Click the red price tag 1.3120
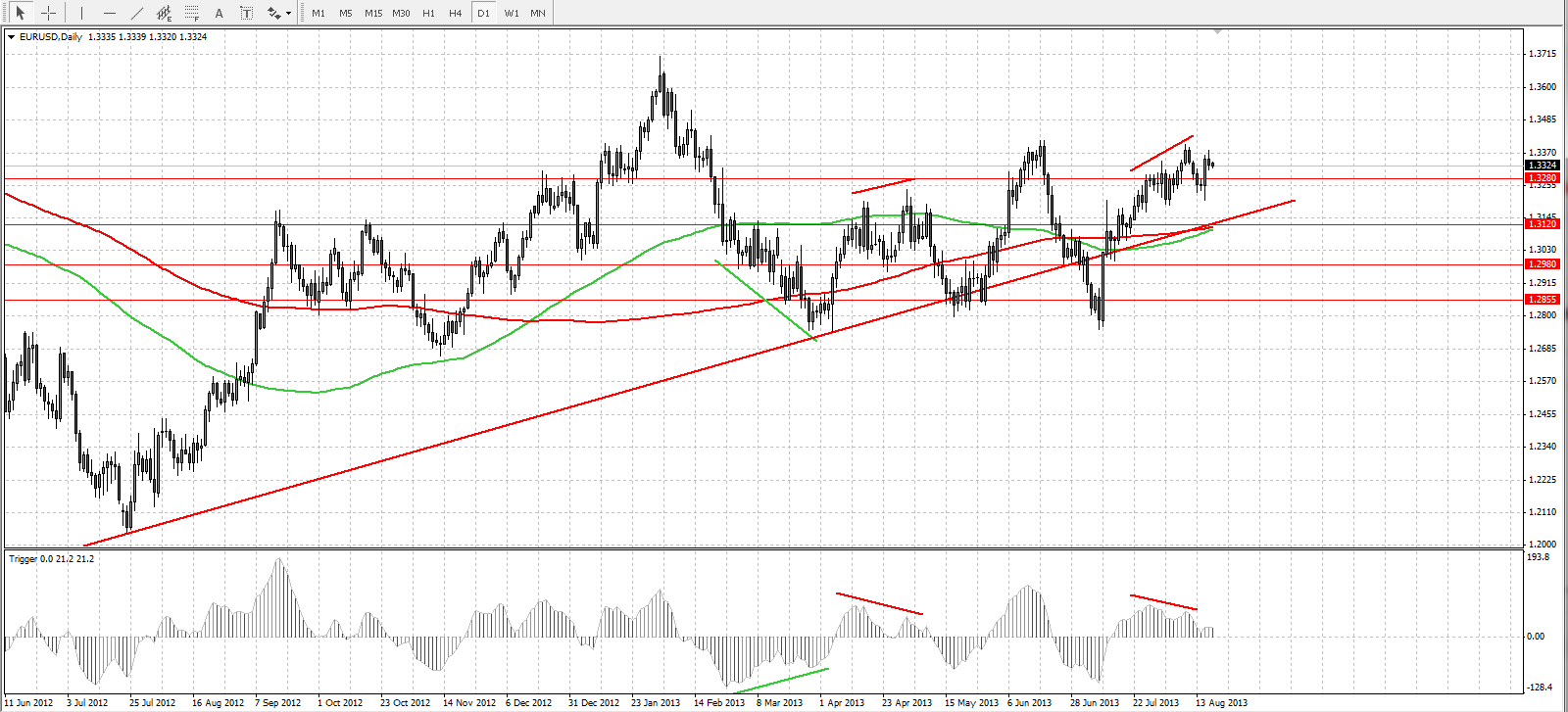The image size is (1568, 712). click(x=1543, y=224)
